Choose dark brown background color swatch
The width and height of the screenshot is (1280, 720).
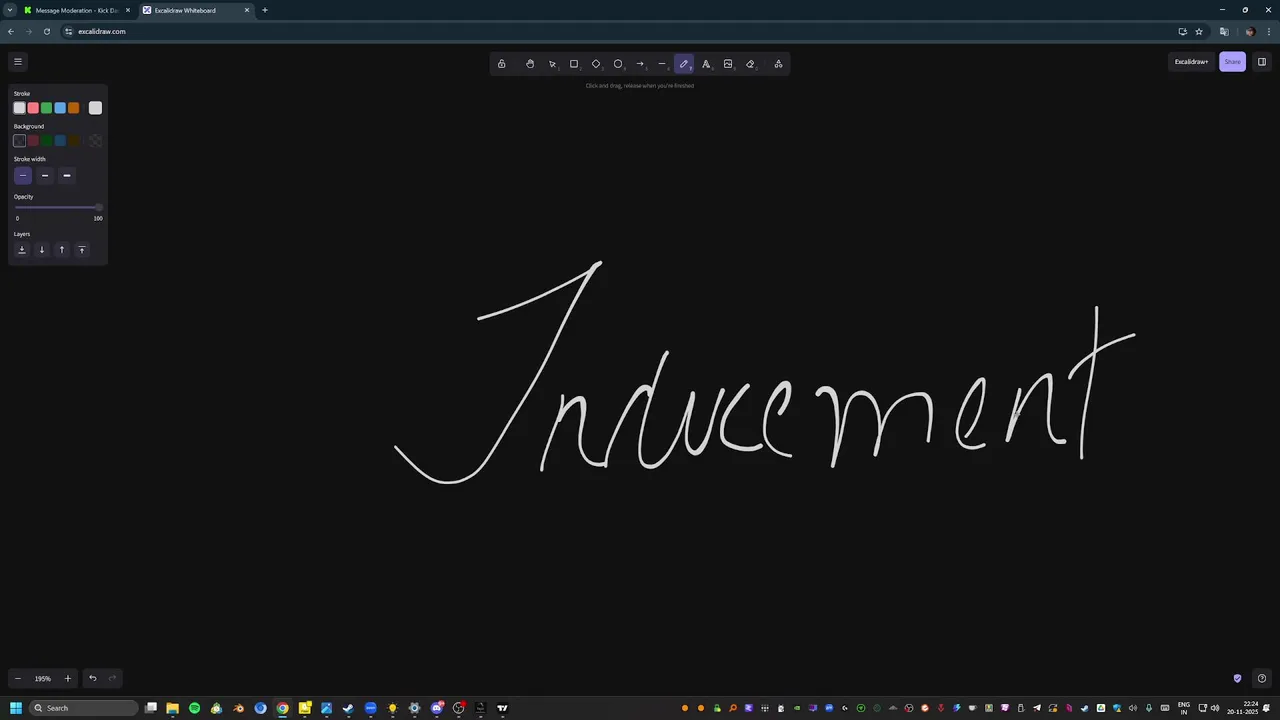[x=73, y=141]
